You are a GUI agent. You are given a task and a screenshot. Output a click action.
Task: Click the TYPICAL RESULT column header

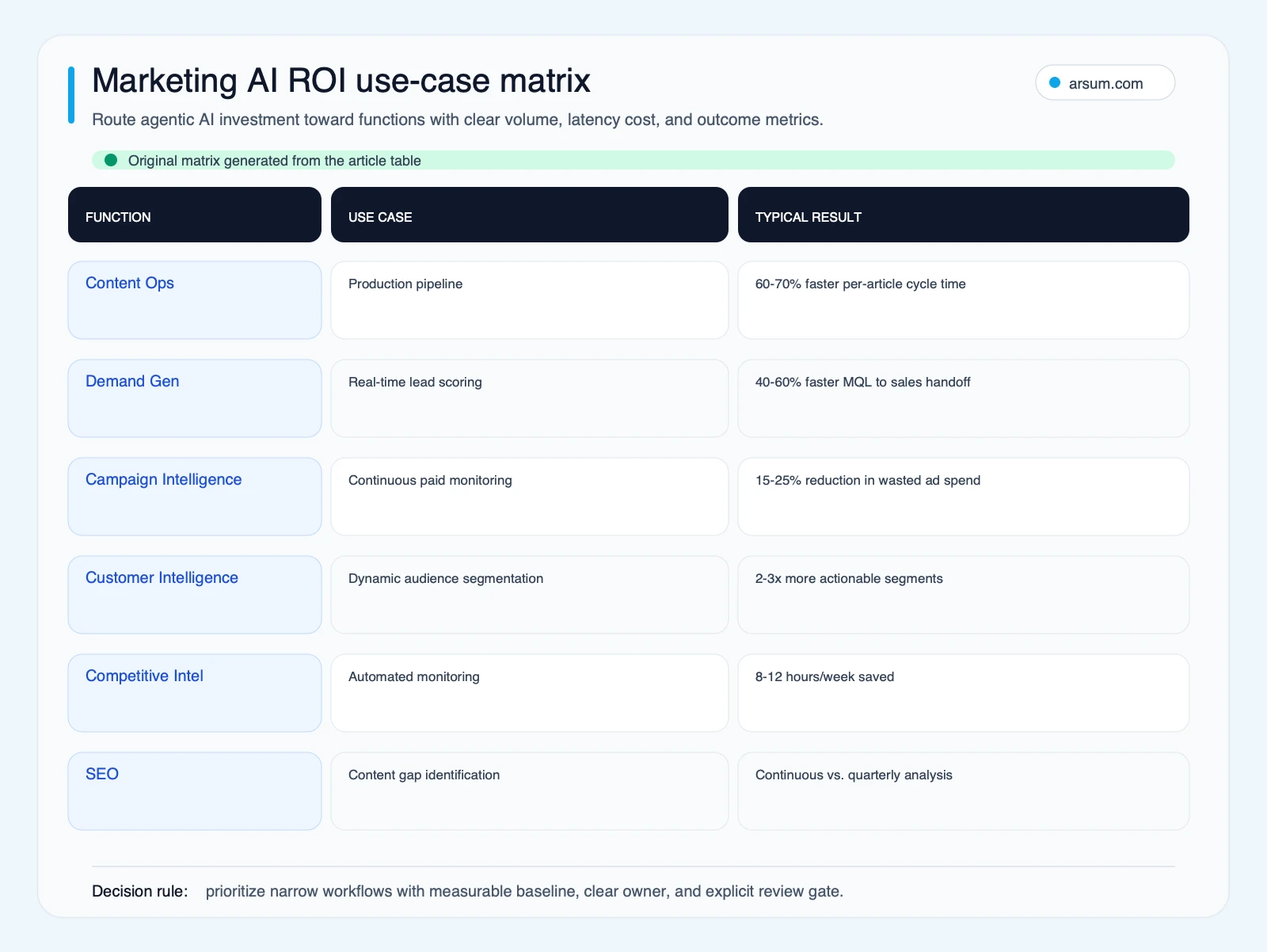pyautogui.click(x=964, y=215)
